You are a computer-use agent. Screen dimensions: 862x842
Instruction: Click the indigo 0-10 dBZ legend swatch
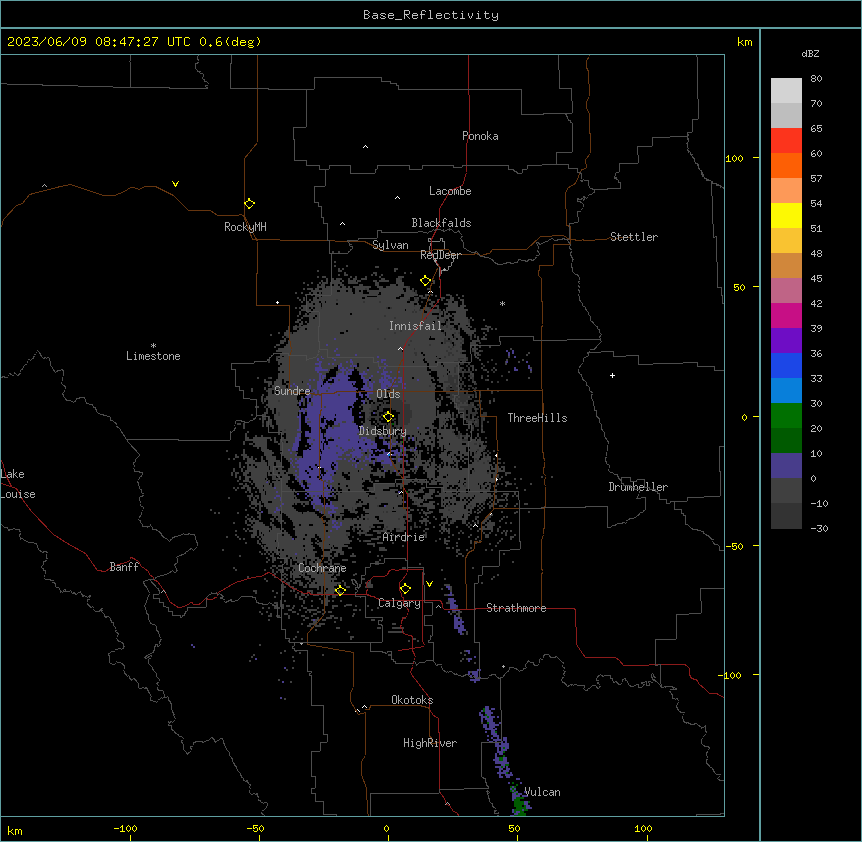[x=786, y=466]
